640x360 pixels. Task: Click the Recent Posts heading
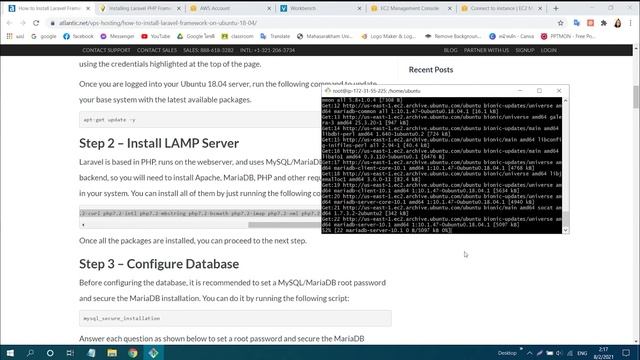click(431, 70)
